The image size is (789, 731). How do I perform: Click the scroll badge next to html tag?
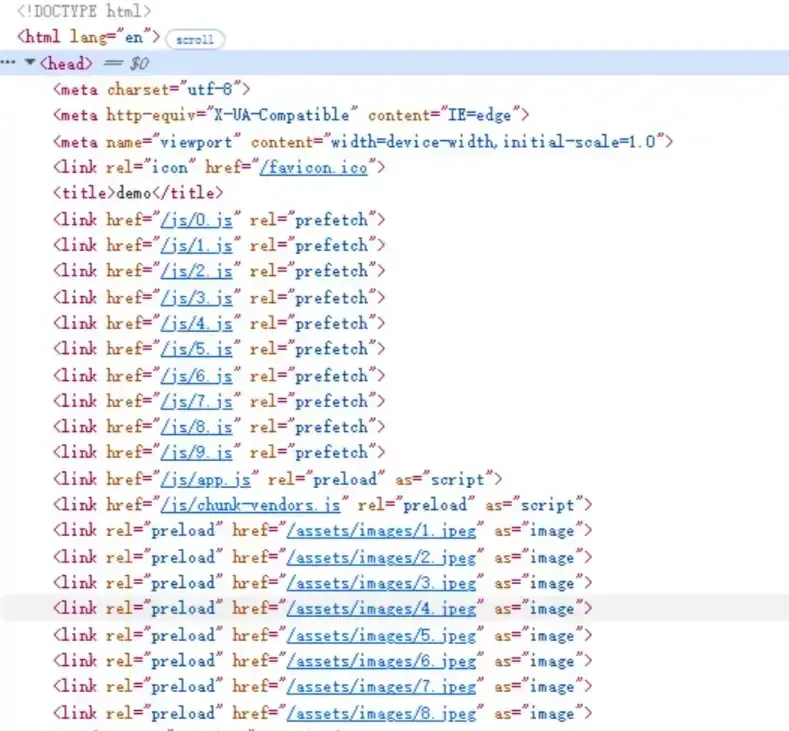195,39
